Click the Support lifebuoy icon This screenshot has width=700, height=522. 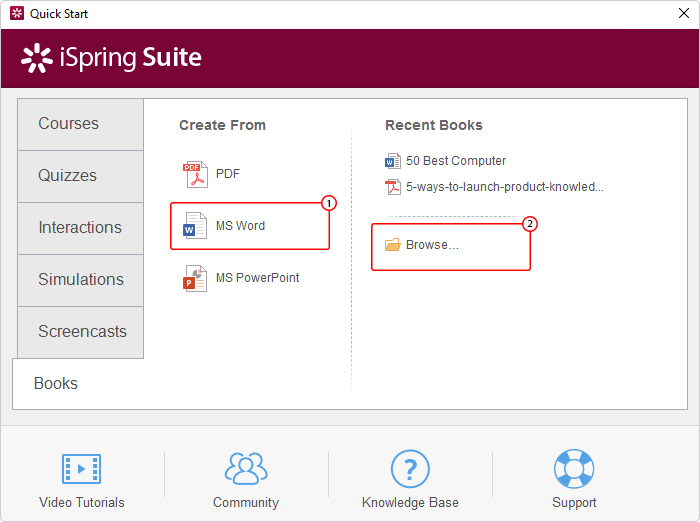(574, 469)
